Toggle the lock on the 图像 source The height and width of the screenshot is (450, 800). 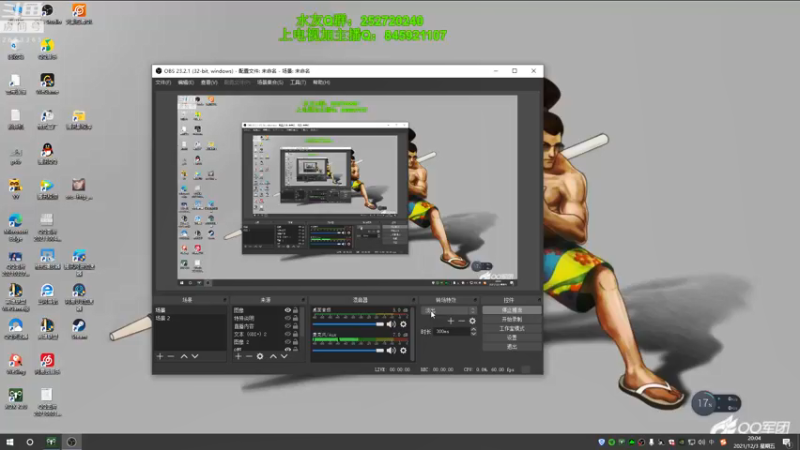coord(295,310)
